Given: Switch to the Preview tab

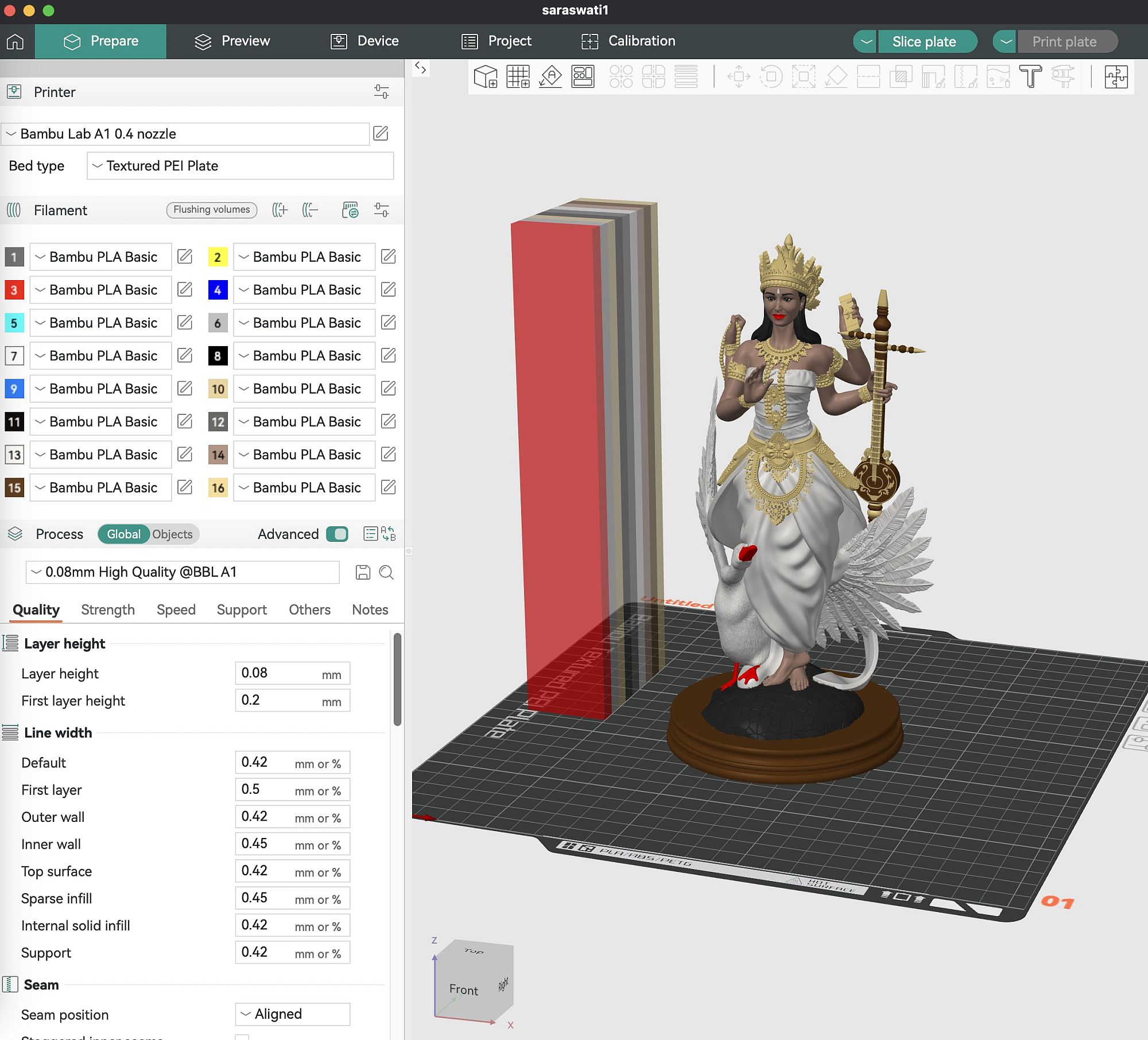Looking at the screenshot, I should 232,41.
